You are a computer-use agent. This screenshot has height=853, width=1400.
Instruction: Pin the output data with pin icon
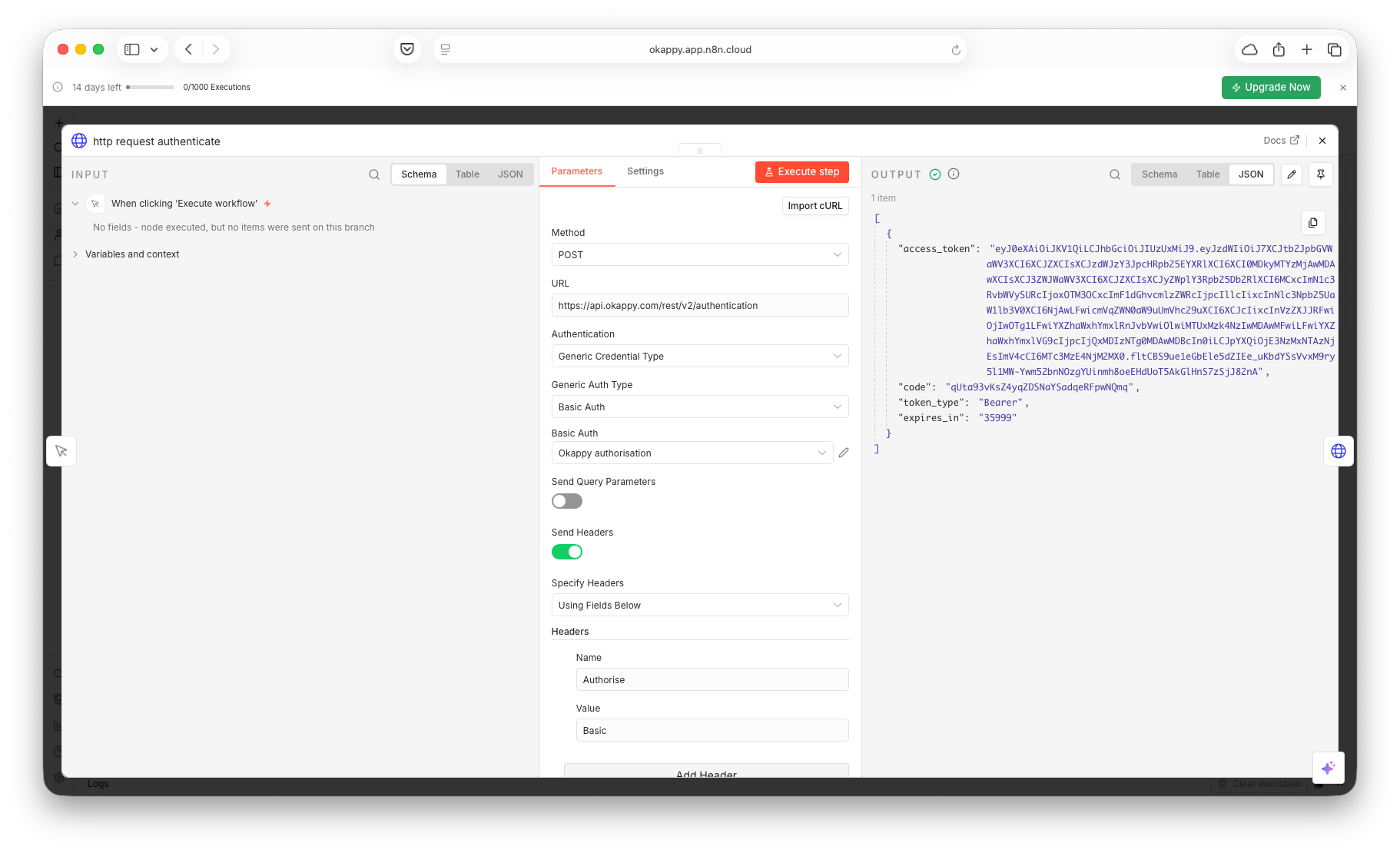click(1321, 174)
